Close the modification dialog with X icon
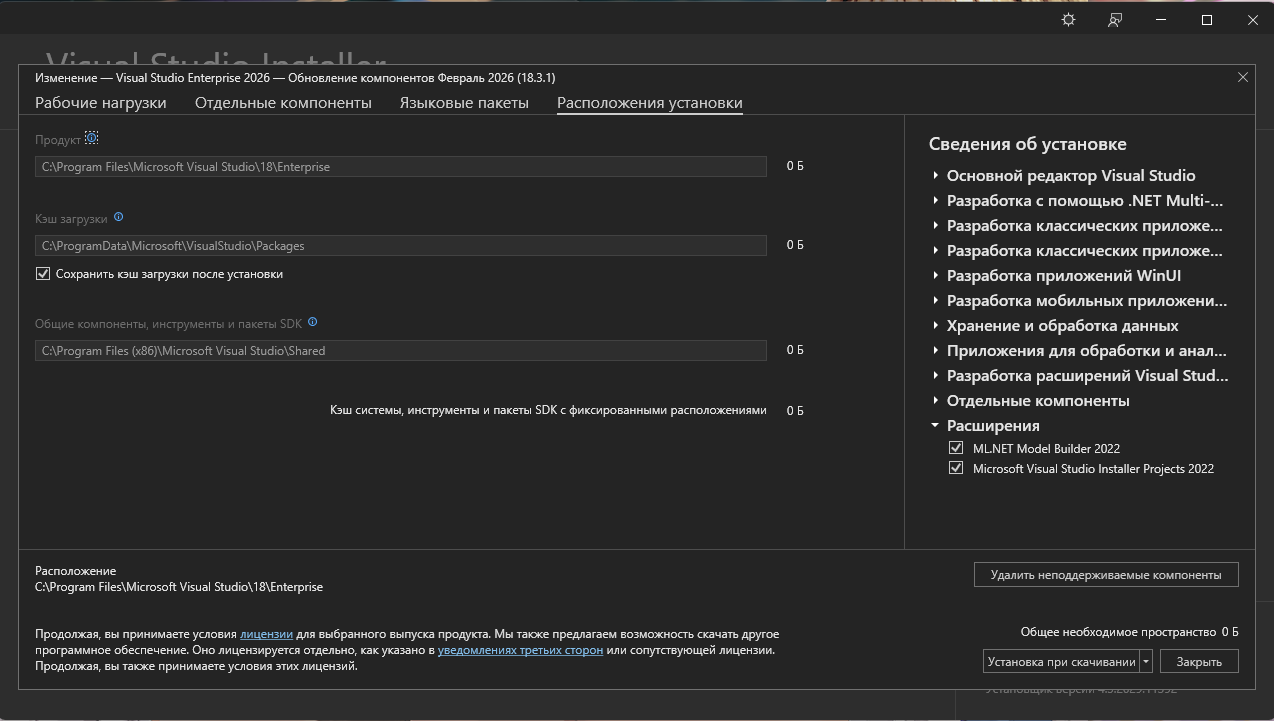Image resolution: width=1274 pixels, height=721 pixels. click(1243, 77)
